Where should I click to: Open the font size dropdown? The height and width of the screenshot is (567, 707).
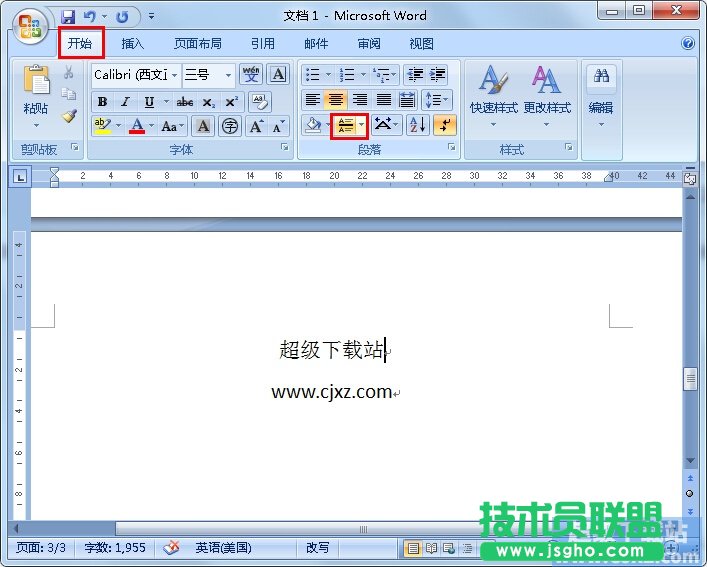[x=229, y=75]
